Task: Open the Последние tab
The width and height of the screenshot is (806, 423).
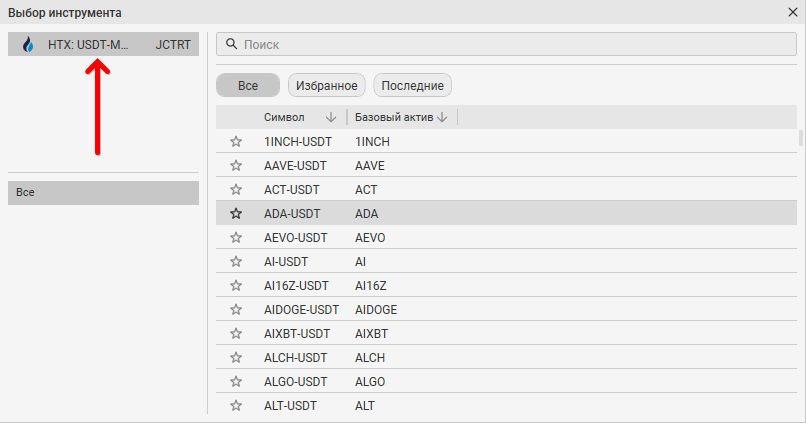Action: point(412,86)
